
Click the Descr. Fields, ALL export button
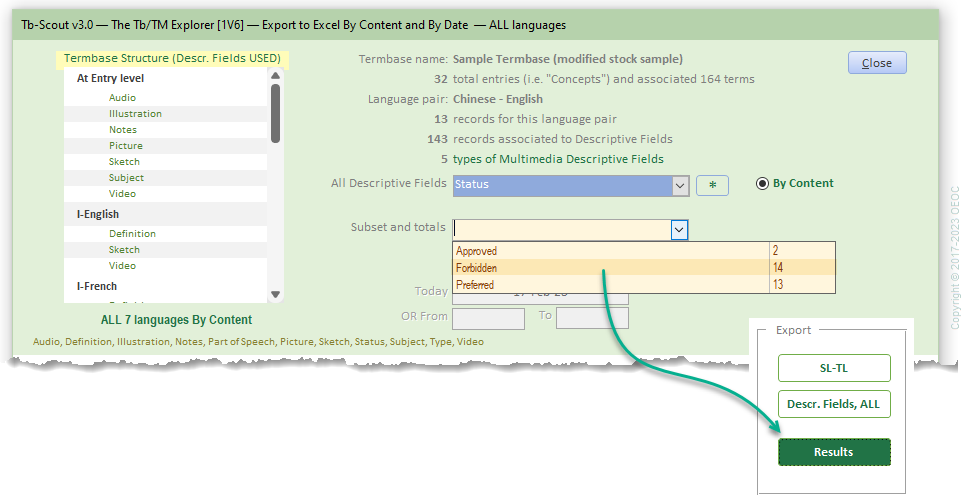833,404
